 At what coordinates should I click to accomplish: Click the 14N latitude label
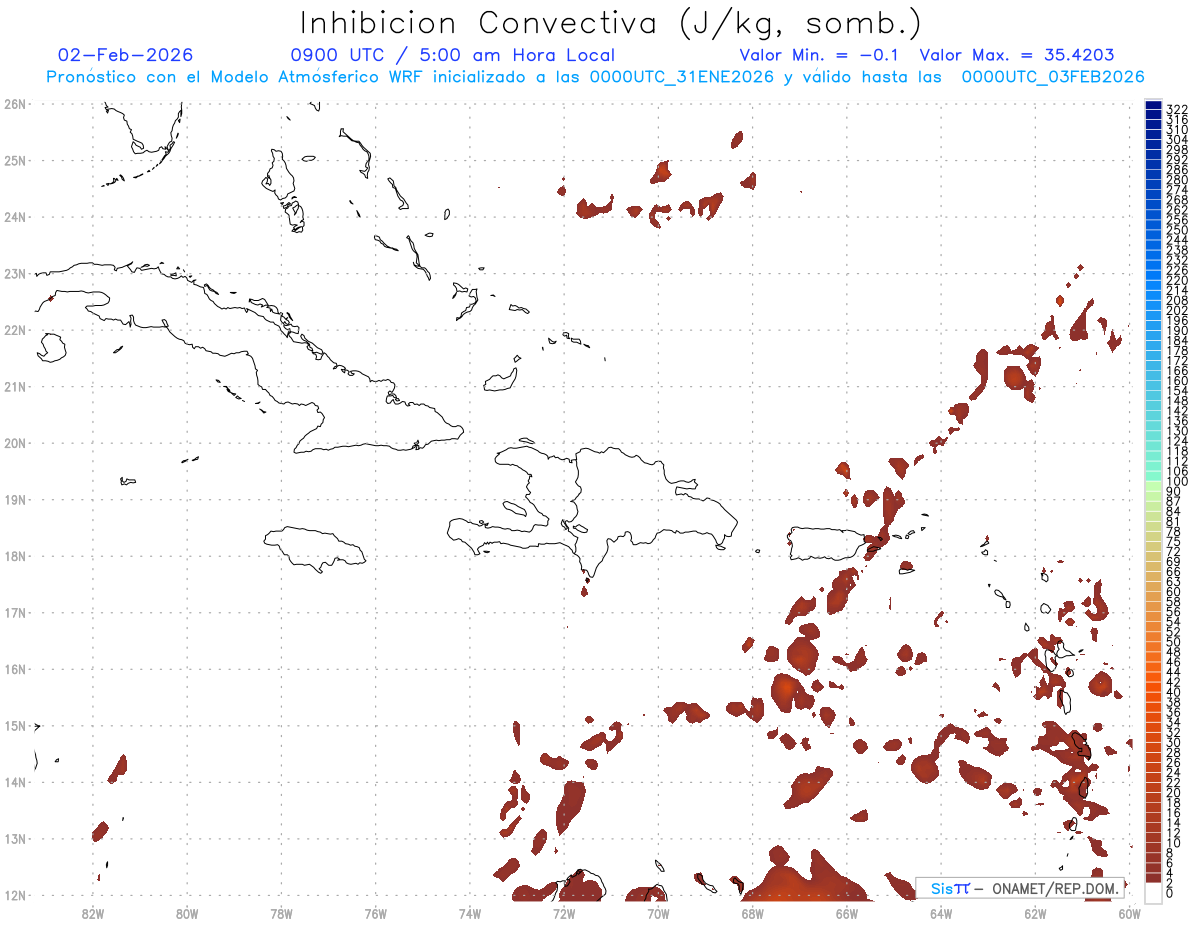tap(15, 781)
